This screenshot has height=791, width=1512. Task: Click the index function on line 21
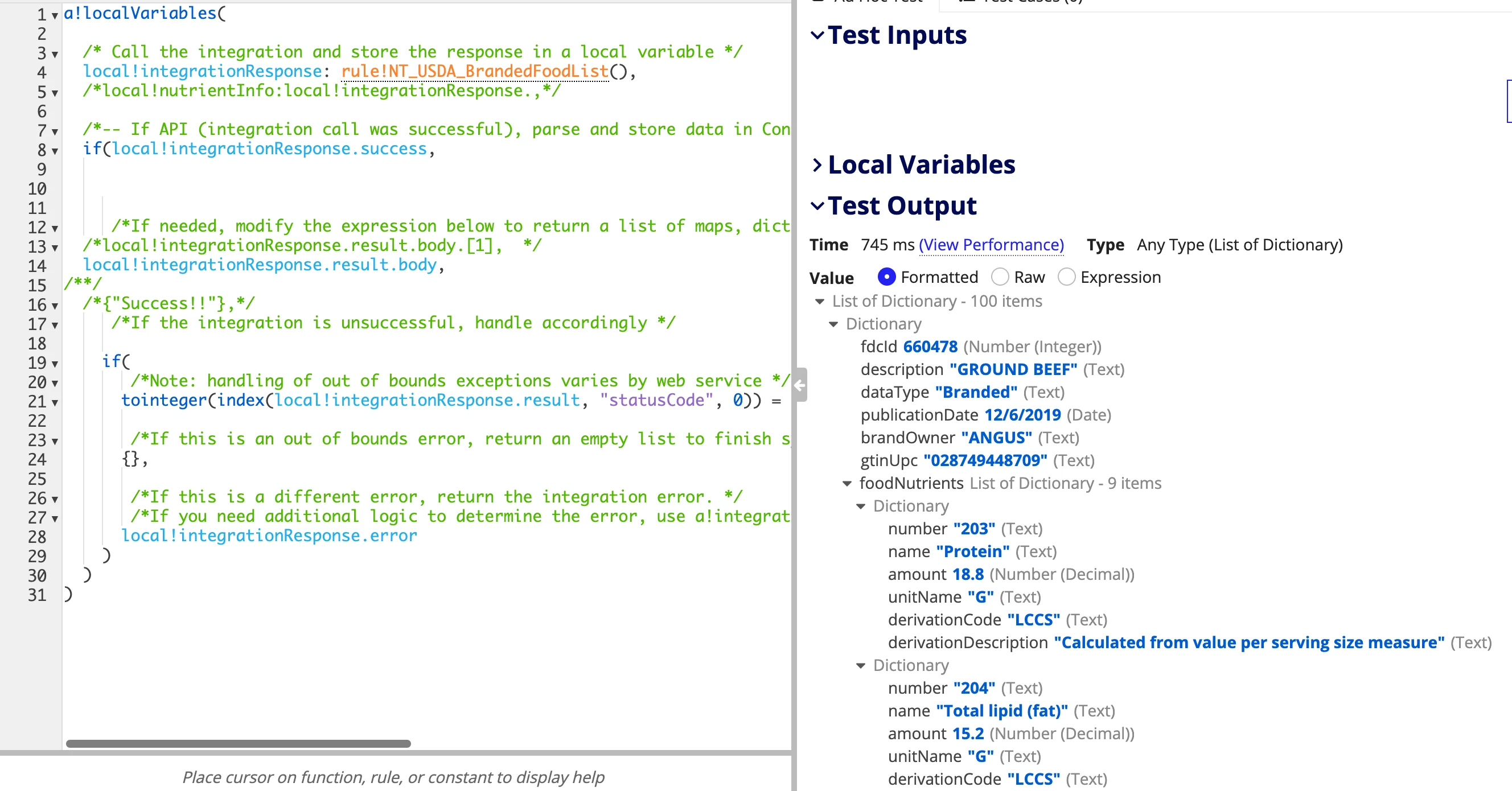pyautogui.click(x=241, y=400)
